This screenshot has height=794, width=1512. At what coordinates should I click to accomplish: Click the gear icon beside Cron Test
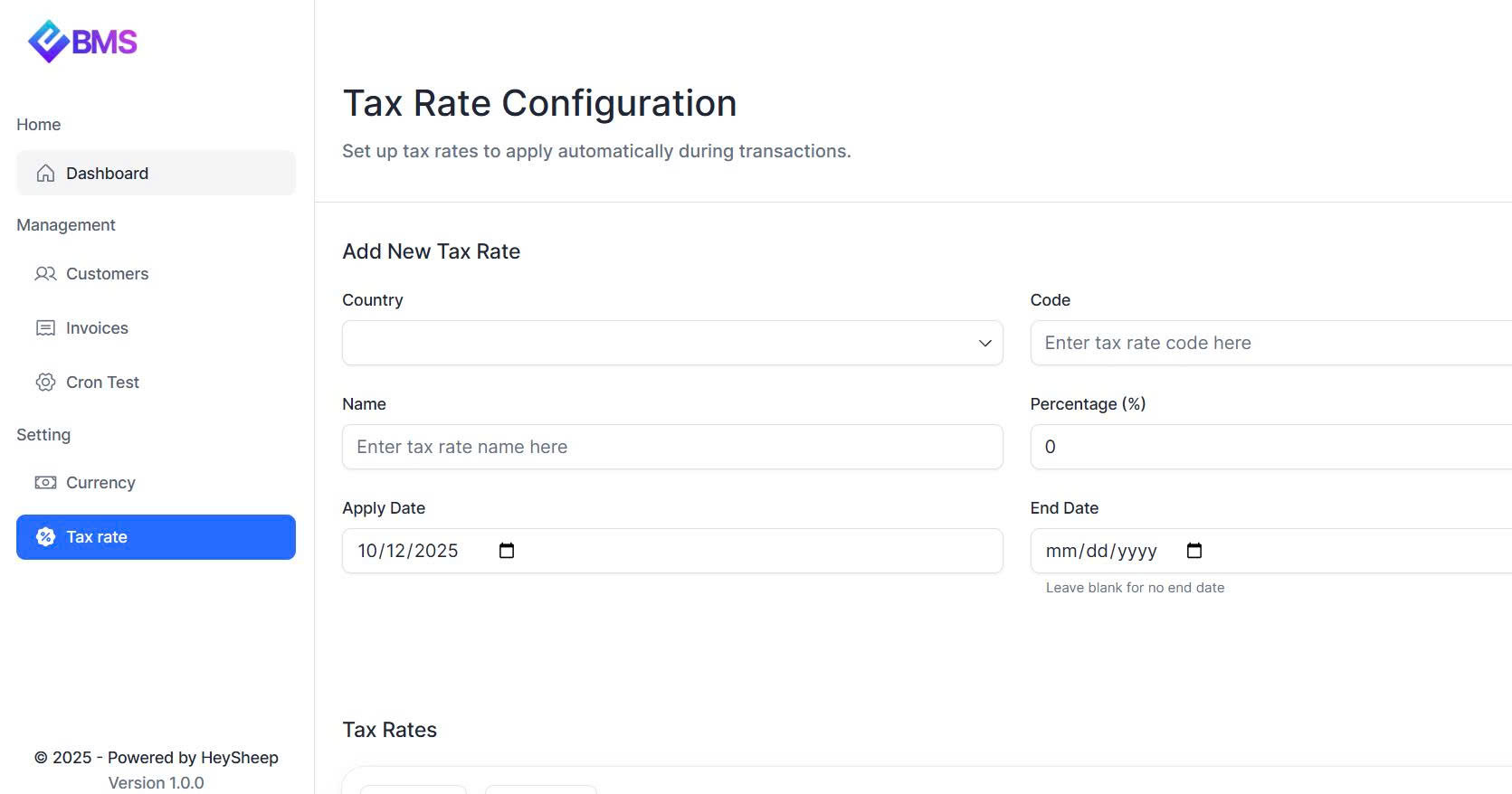45,383
